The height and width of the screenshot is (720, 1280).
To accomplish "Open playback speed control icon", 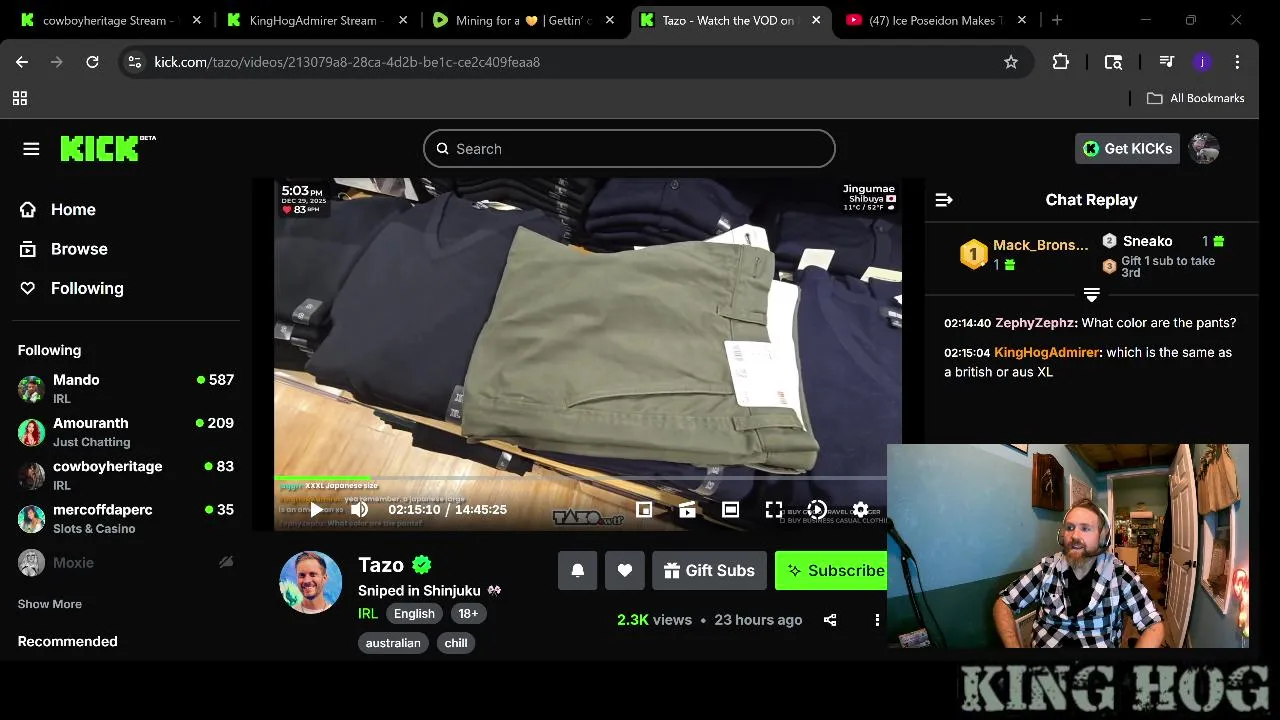I will click(x=817, y=510).
